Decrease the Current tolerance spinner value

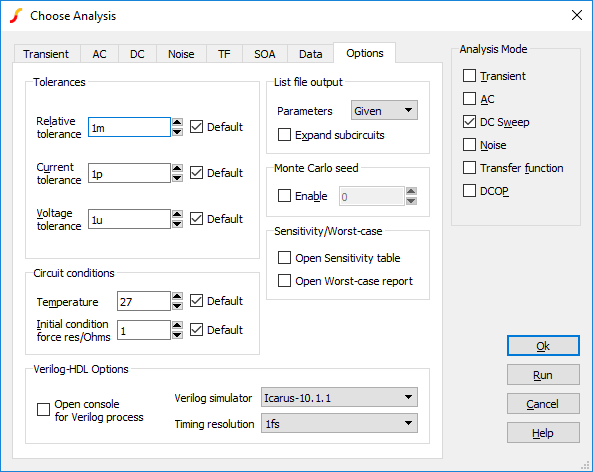177,178
